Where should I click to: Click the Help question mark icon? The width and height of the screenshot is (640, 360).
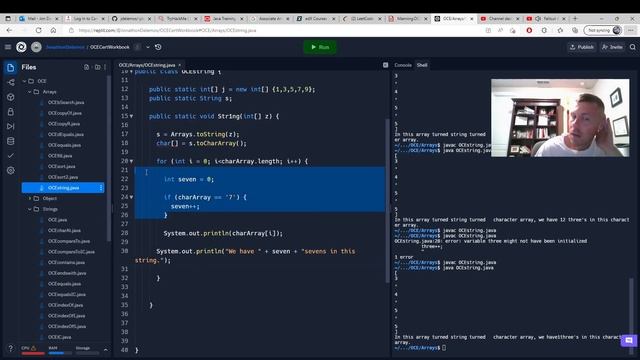point(11,349)
